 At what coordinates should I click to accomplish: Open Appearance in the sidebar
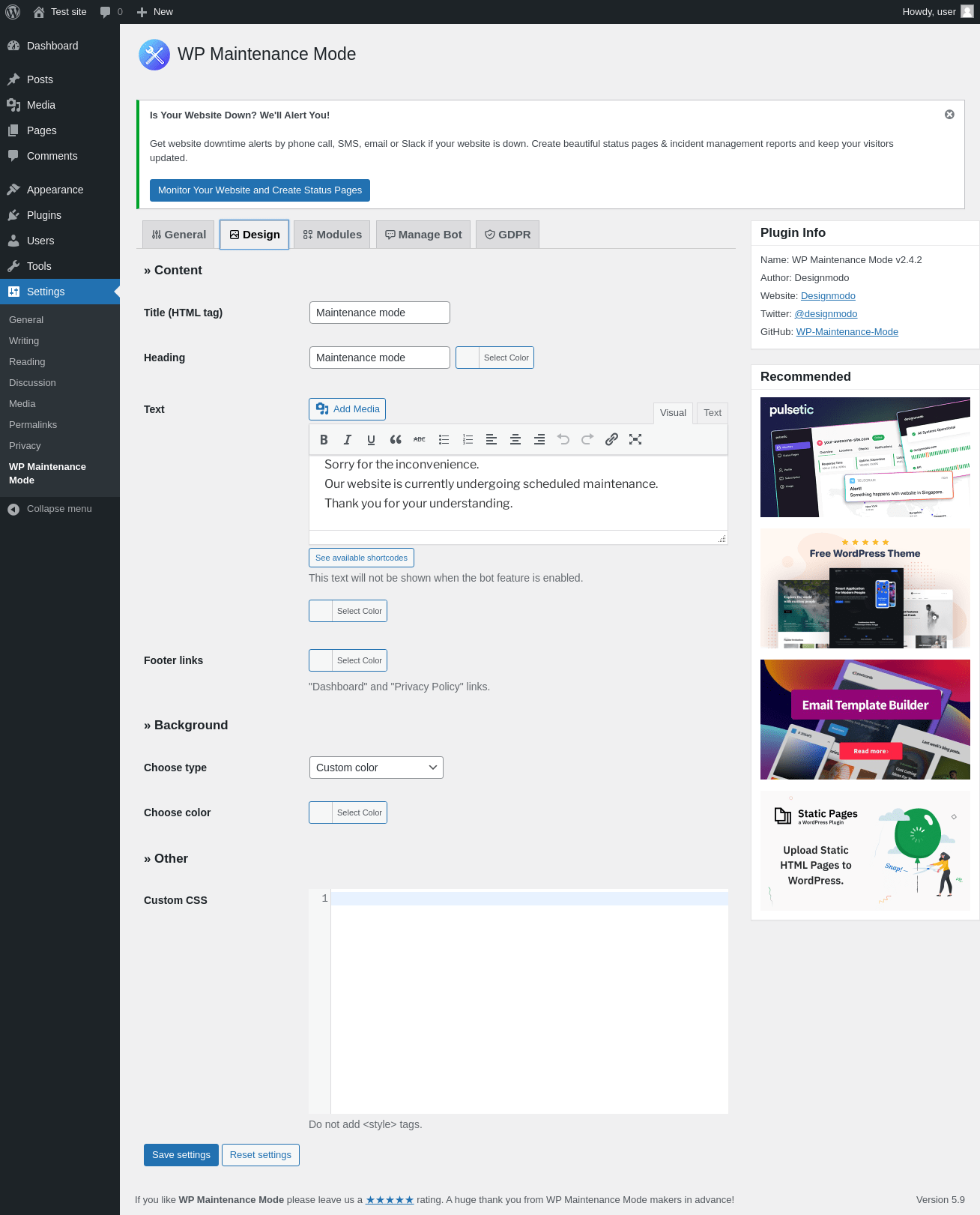(x=60, y=190)
